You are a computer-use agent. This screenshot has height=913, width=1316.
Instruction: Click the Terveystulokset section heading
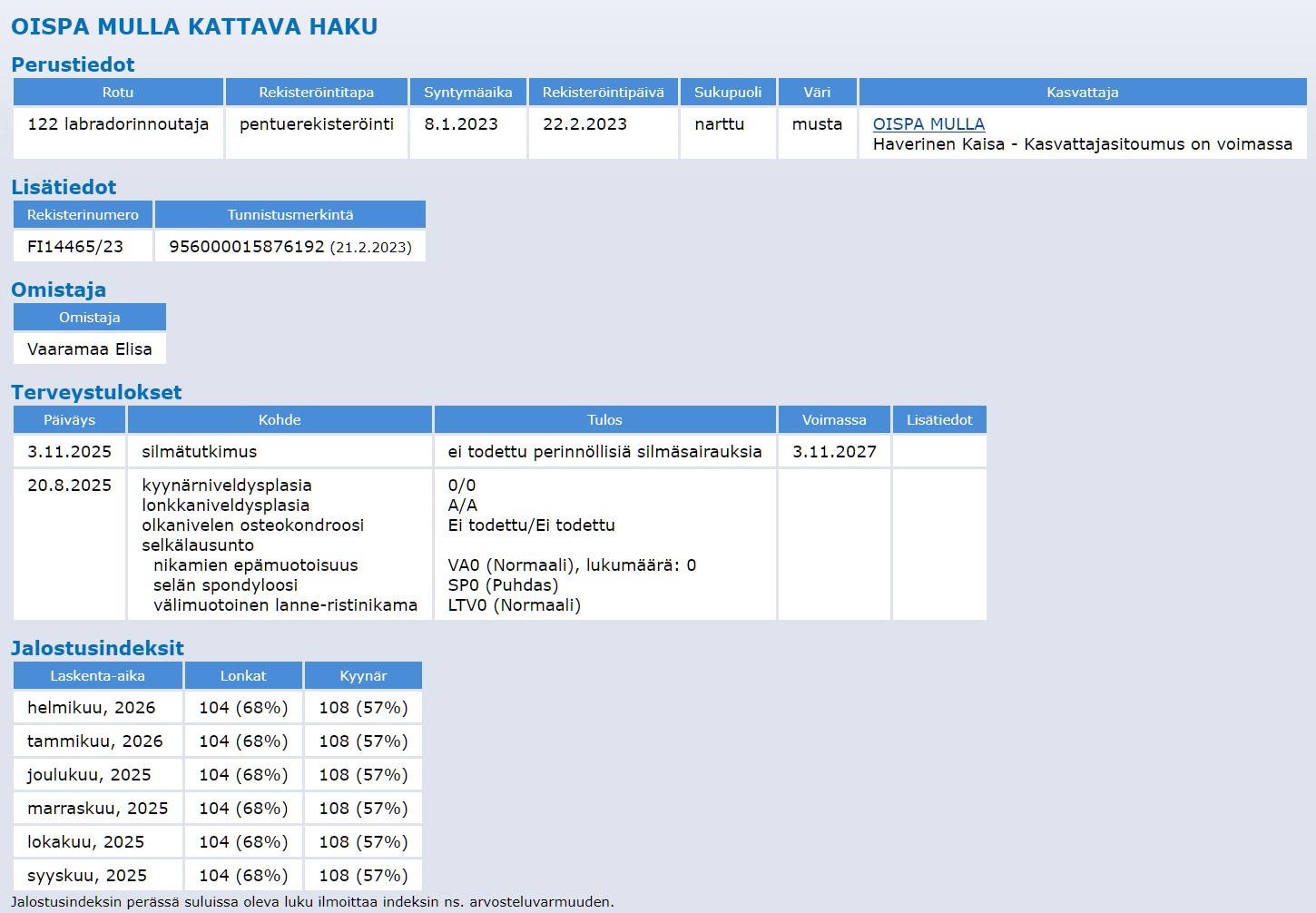pyautogui.click(x=96, y=392)
